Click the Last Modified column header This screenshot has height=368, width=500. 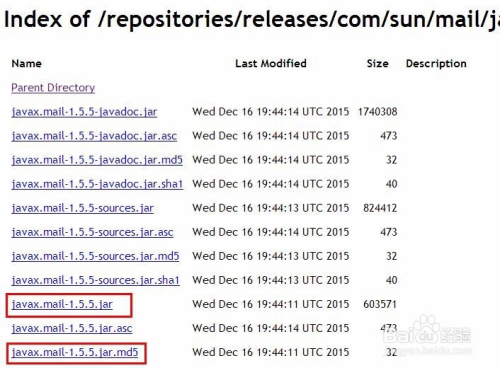pyautogui.click(x=271, y=63)
